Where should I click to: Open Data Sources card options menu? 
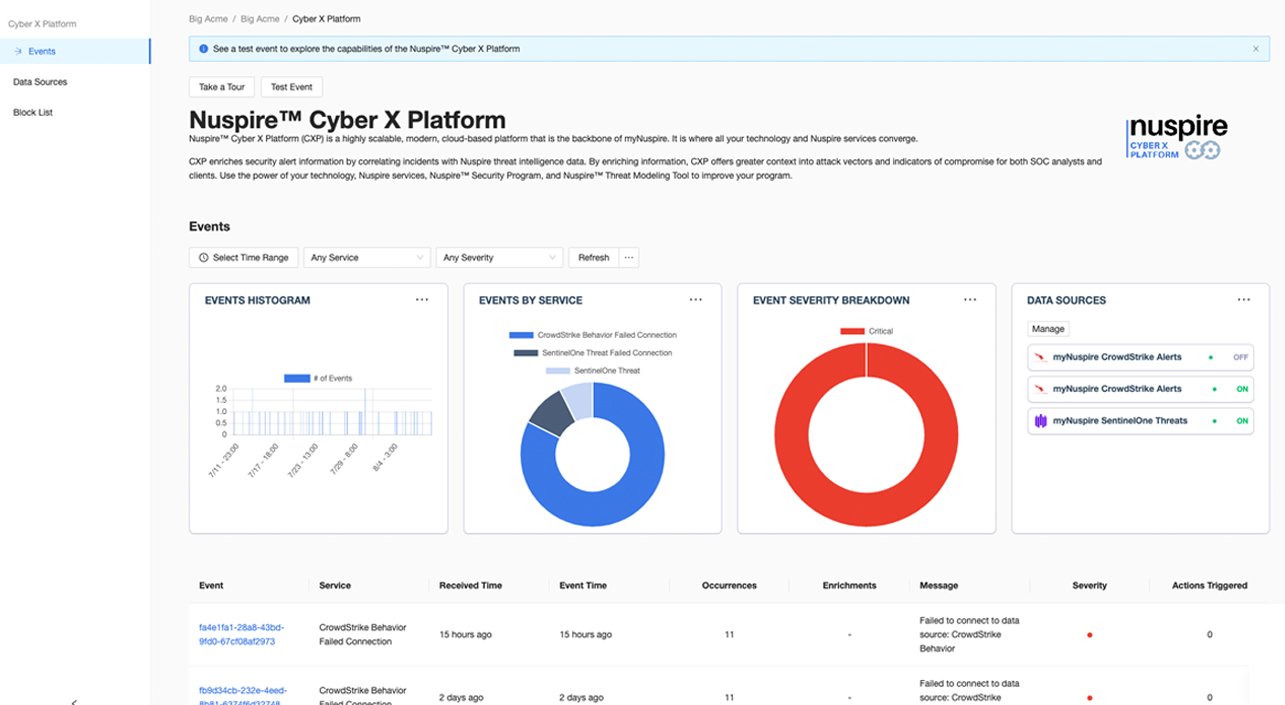pyautogui.click(x=1244, y=300)
